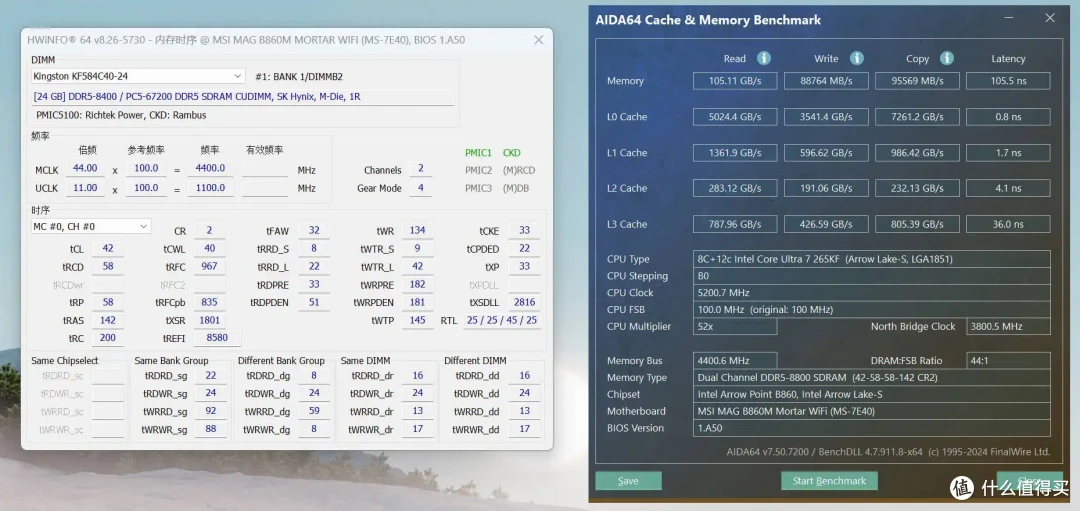Click the tXSR value 1801

point(209,320)
